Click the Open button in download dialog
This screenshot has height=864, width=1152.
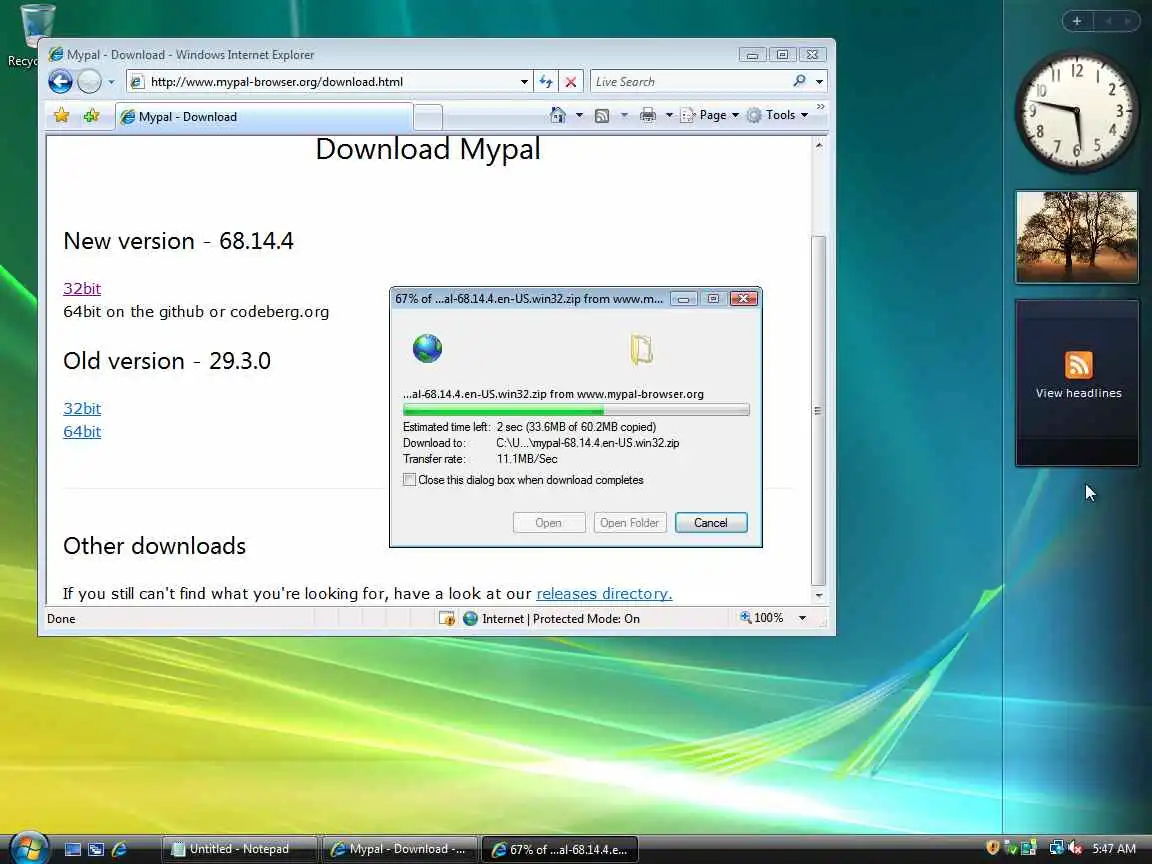tap(549, 522)
